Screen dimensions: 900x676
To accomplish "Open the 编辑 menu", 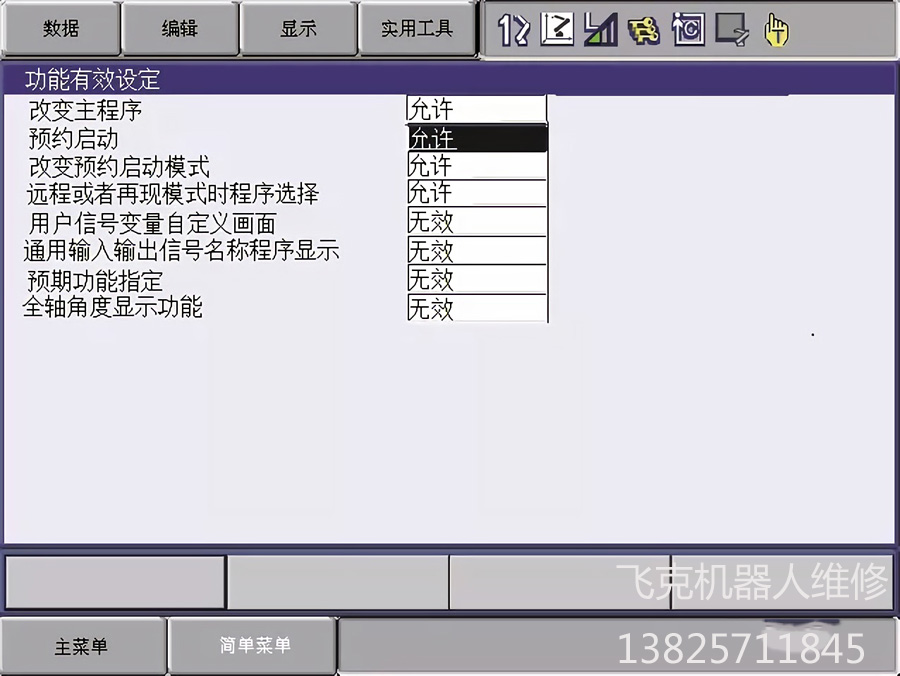I will pos(180,29).
